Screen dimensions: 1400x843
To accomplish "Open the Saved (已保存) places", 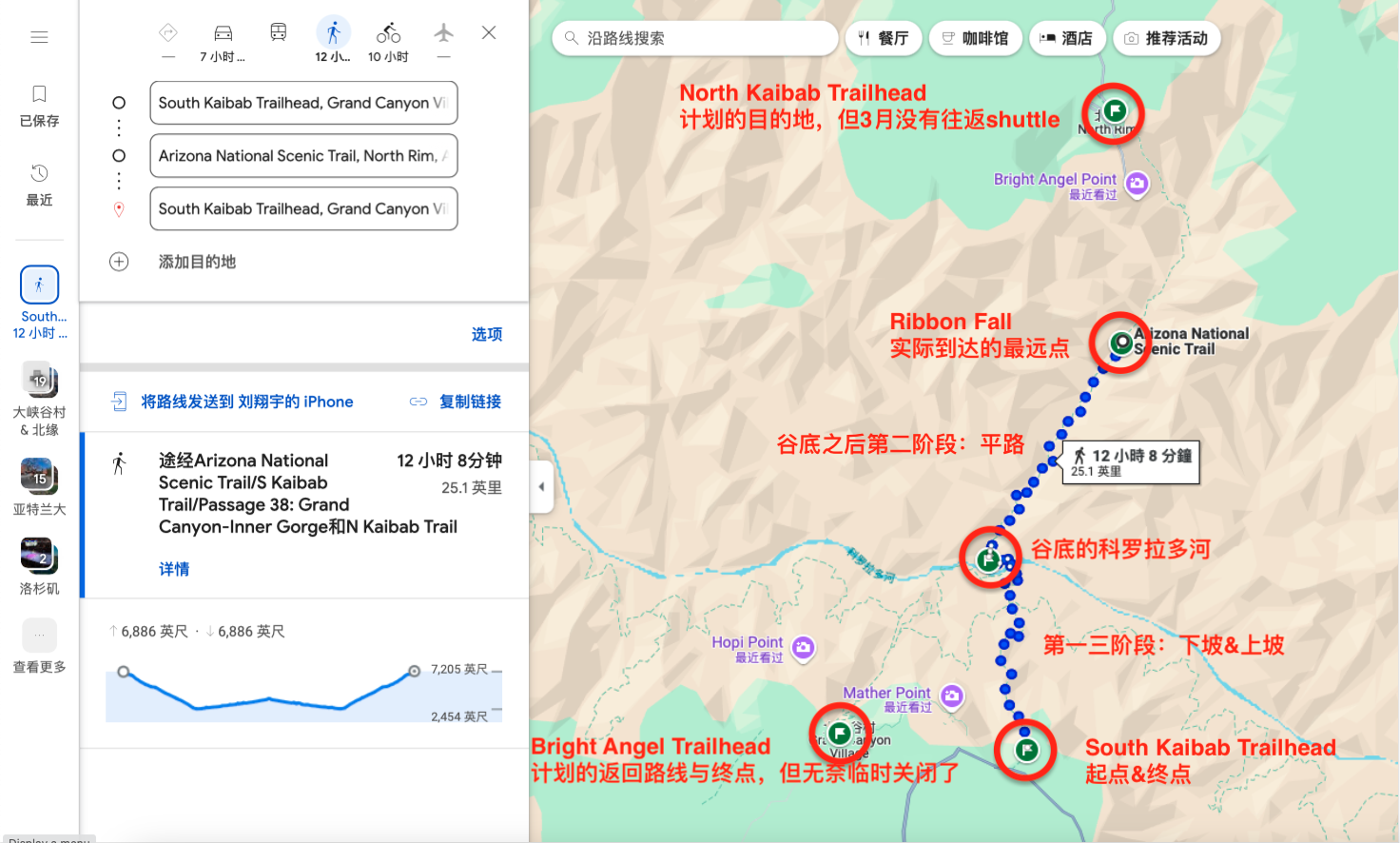I will [39, 105].
